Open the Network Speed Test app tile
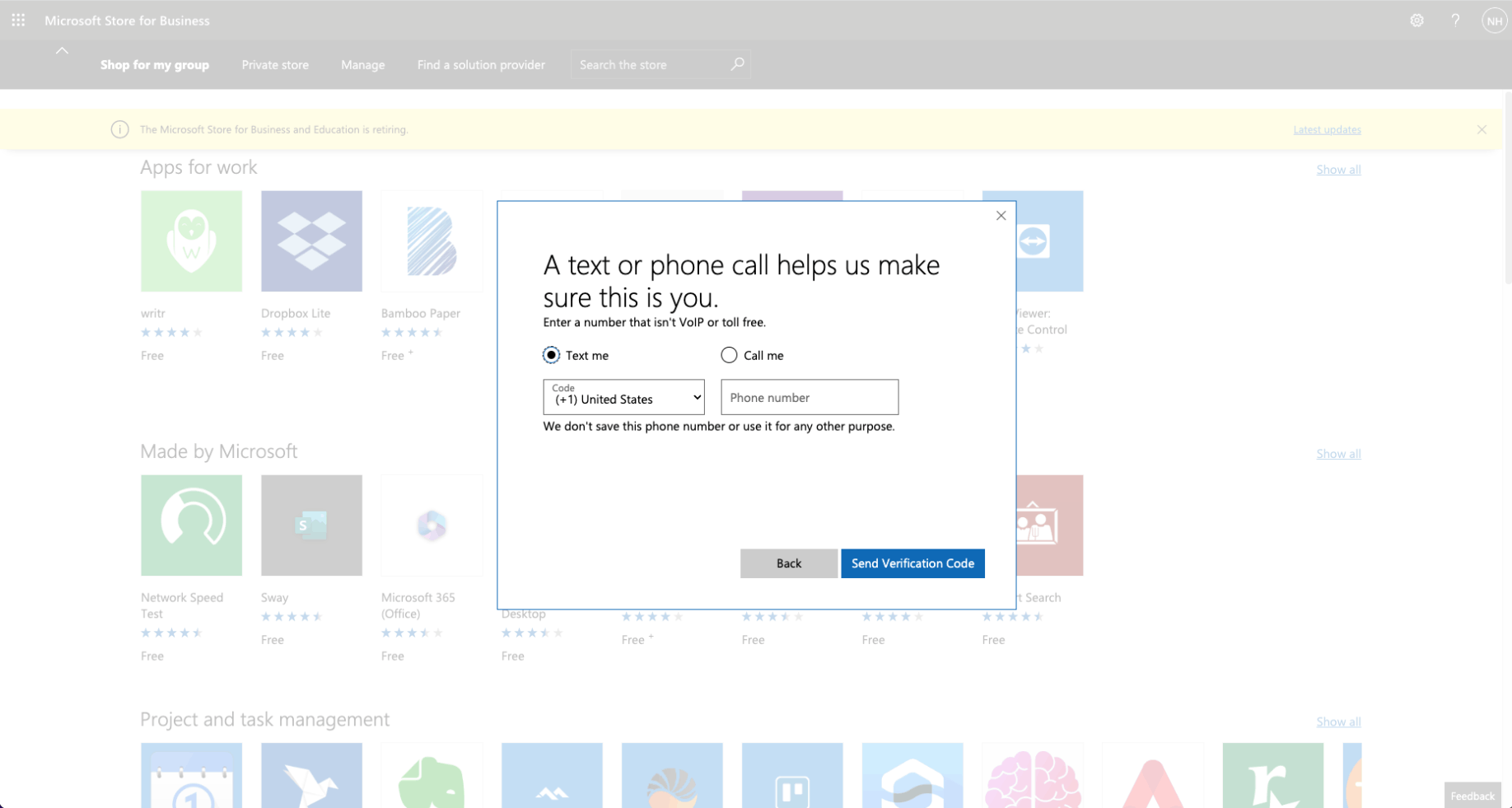Image resolution: width=1512 pixels, height=808 pixels. (x=191, y=525)
